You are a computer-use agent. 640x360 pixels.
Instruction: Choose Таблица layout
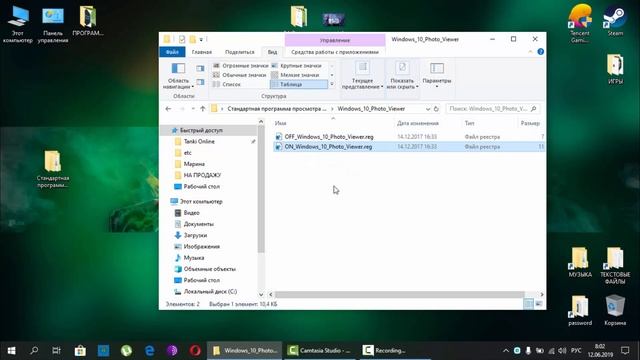point(299,84)
